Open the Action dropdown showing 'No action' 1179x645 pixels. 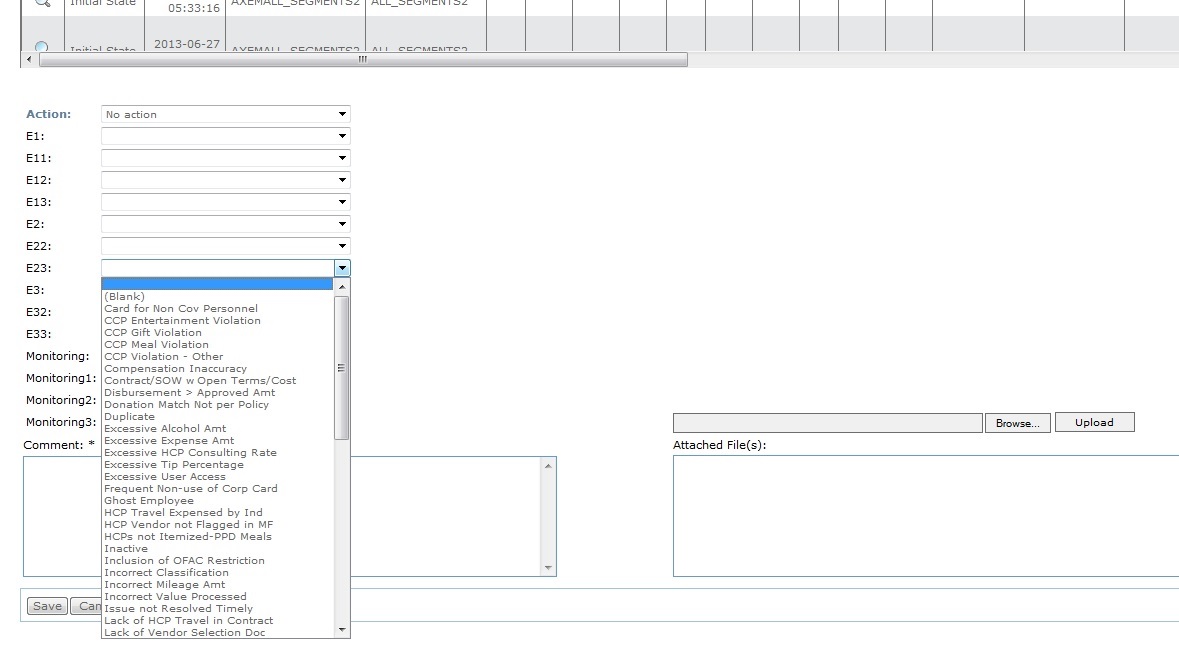click(x=343, y=114)
